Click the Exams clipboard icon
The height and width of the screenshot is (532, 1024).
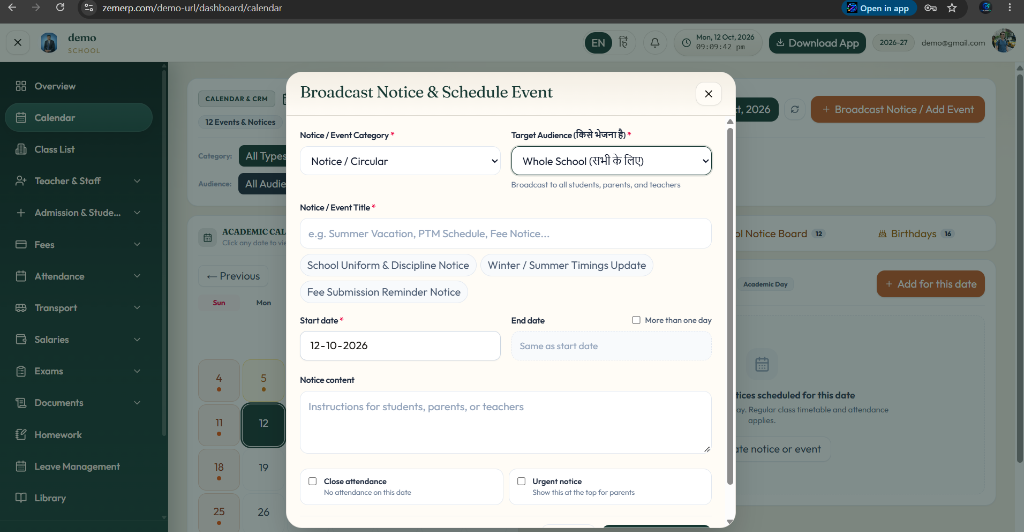coord(21,371)
